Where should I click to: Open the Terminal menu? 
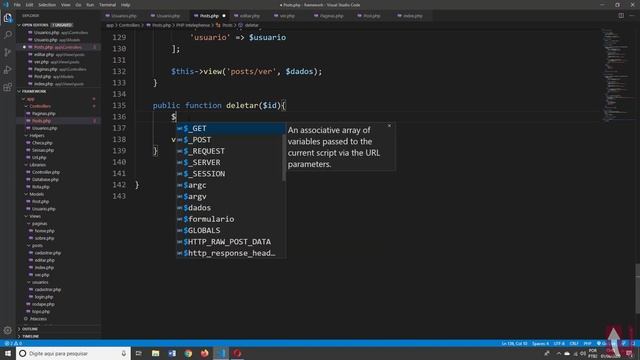click(x=107, y=5)
